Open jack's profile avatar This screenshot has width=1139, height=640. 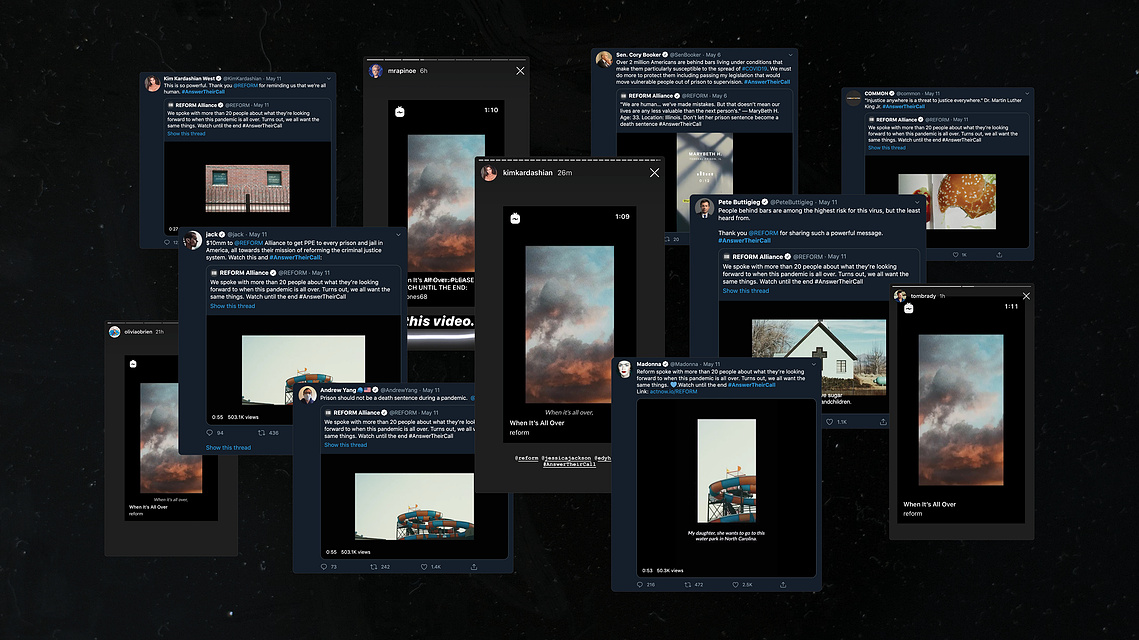point(192,240)
